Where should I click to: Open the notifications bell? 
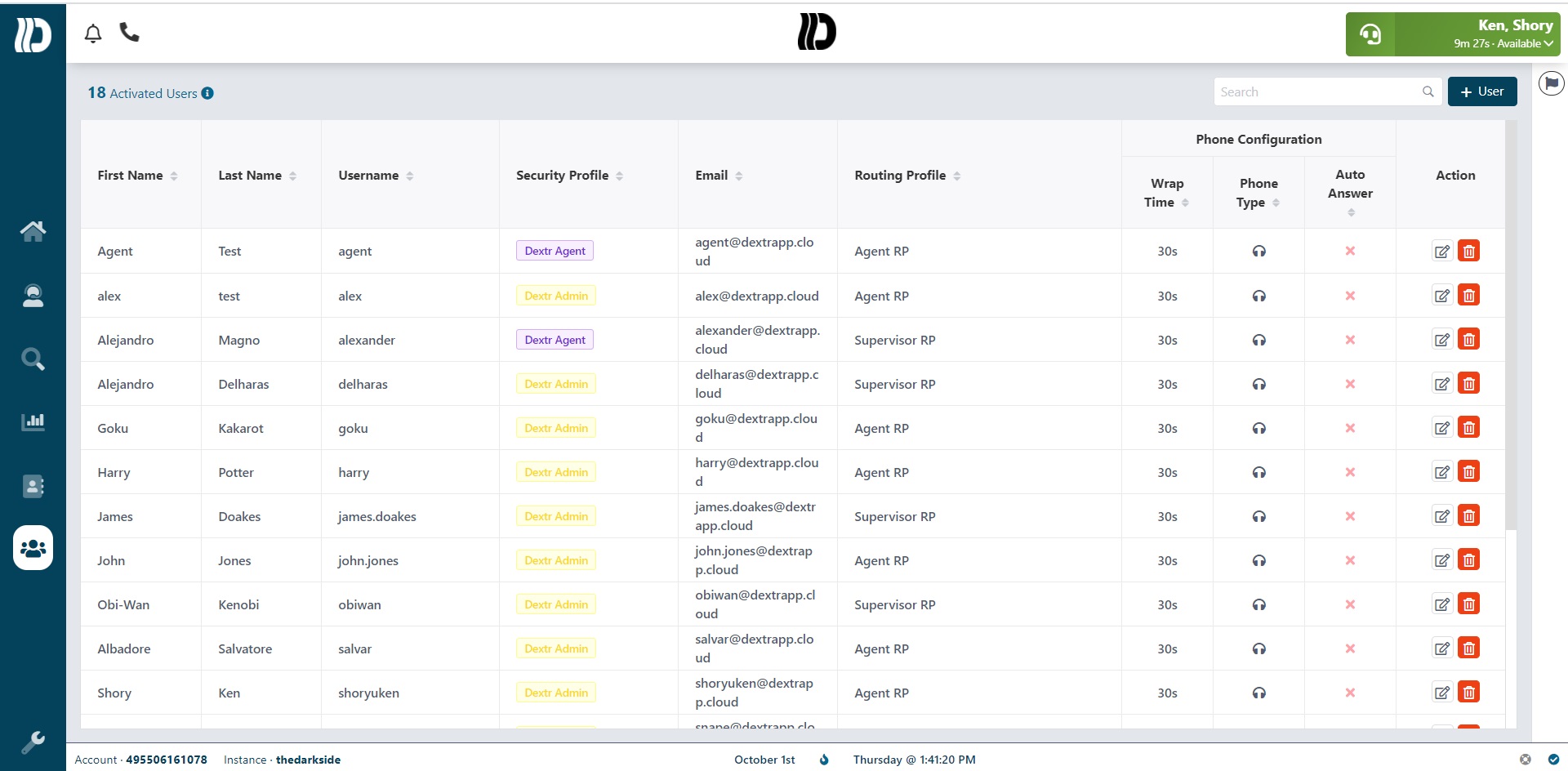pos(93,33)
